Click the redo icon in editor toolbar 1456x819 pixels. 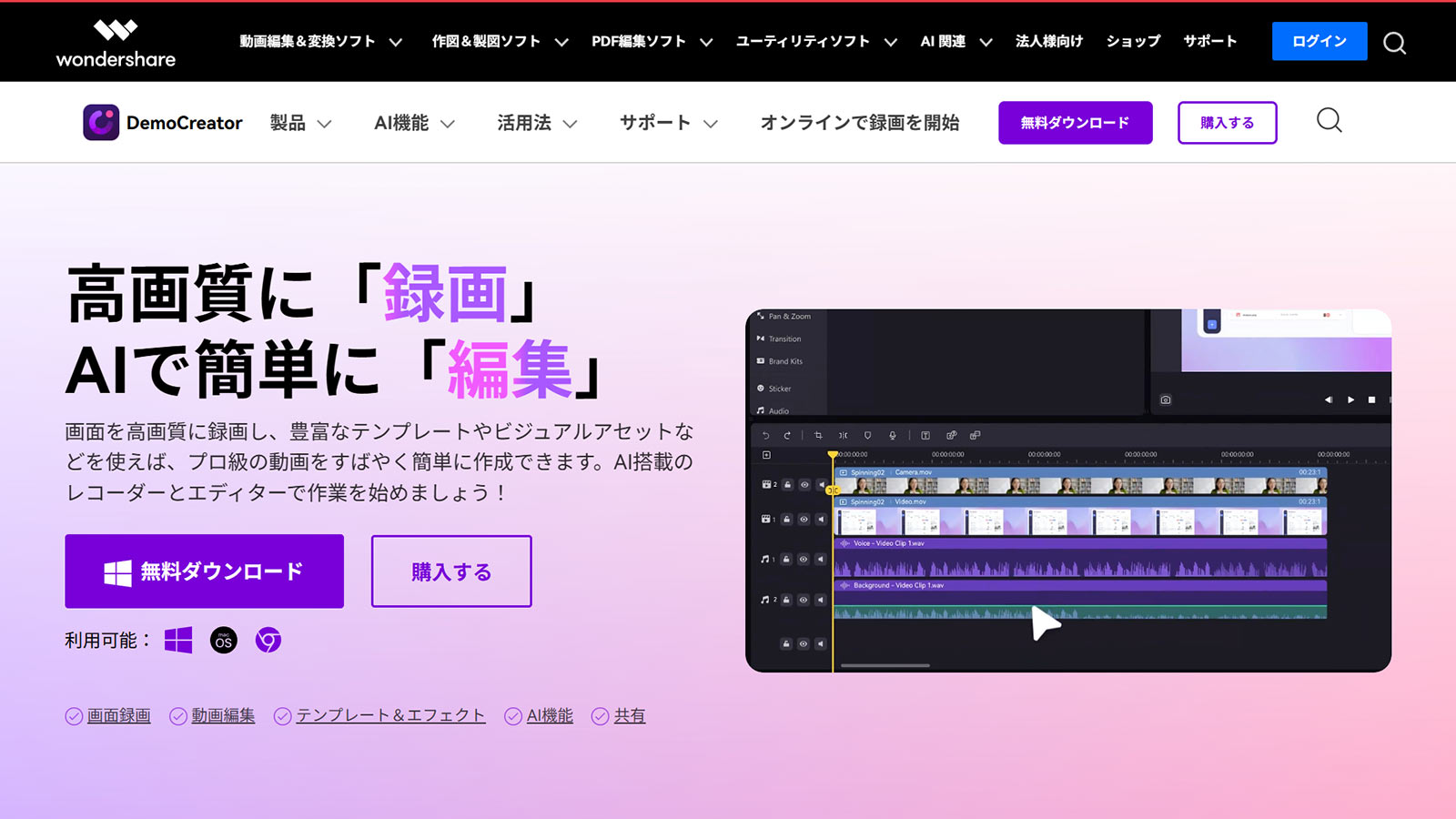pos(787,436)
